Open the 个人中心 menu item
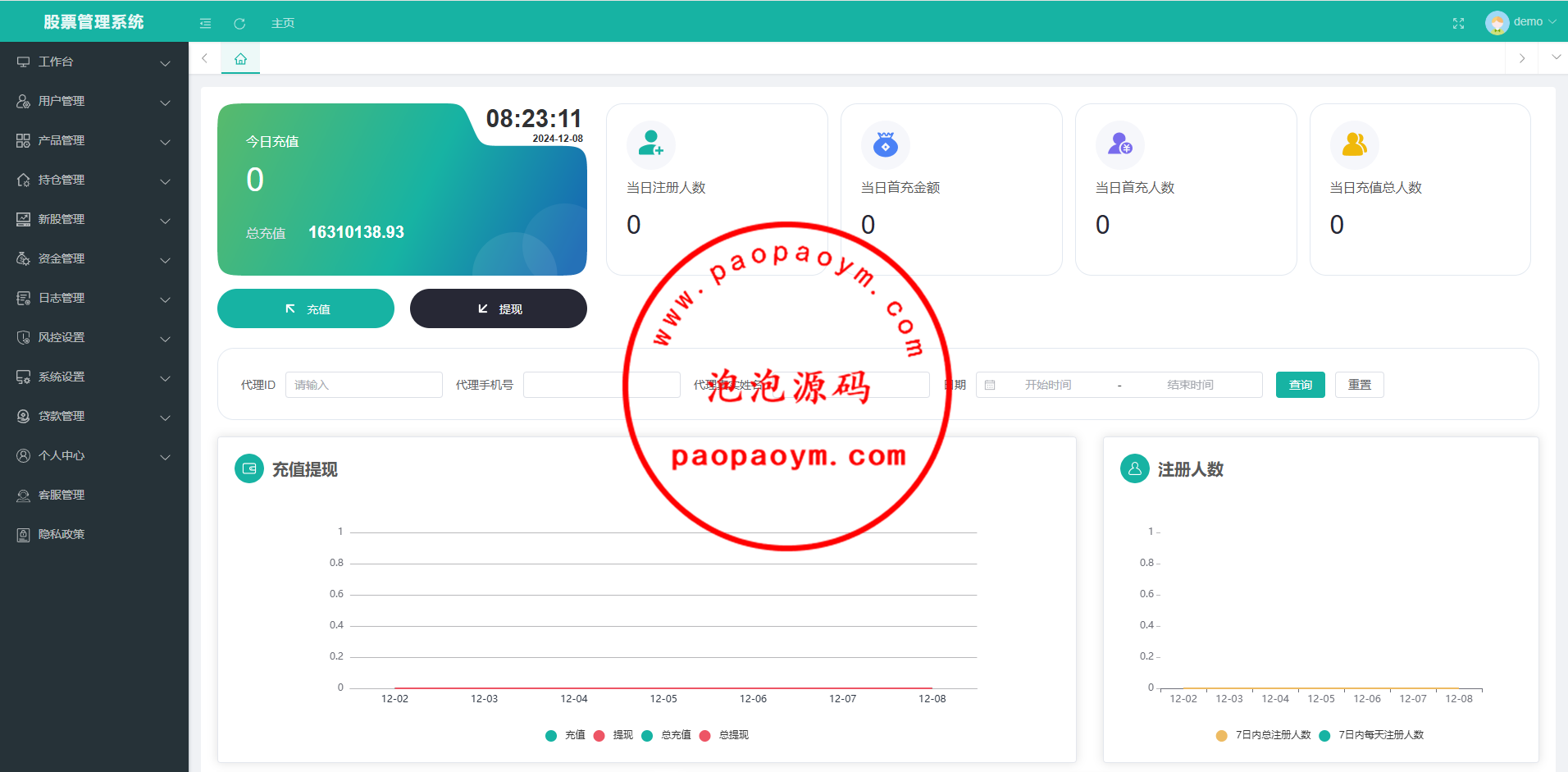The width and height of the screenshot is (1568, 772). [x=94, y=455]
